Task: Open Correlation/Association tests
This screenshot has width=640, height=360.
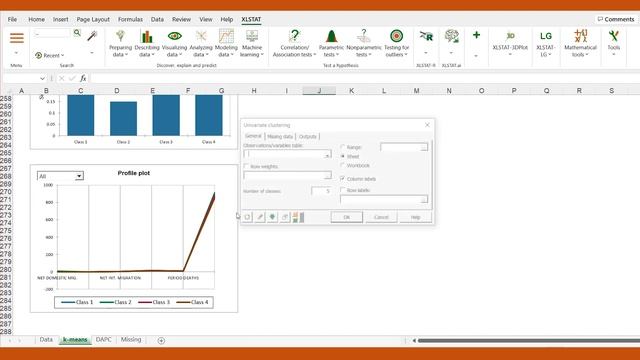Action: click(x=294, y=43)
